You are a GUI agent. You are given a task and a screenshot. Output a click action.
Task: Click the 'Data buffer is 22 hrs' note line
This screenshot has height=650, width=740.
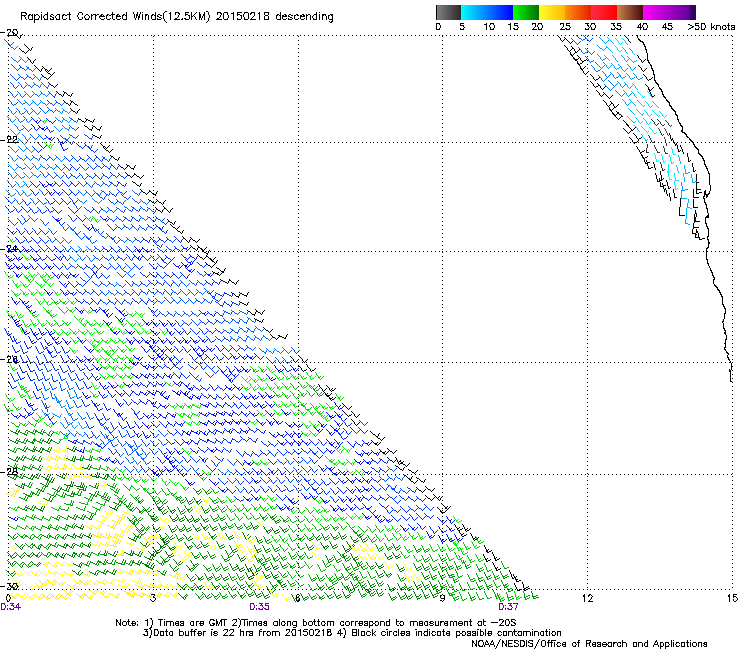coord(352,633)
